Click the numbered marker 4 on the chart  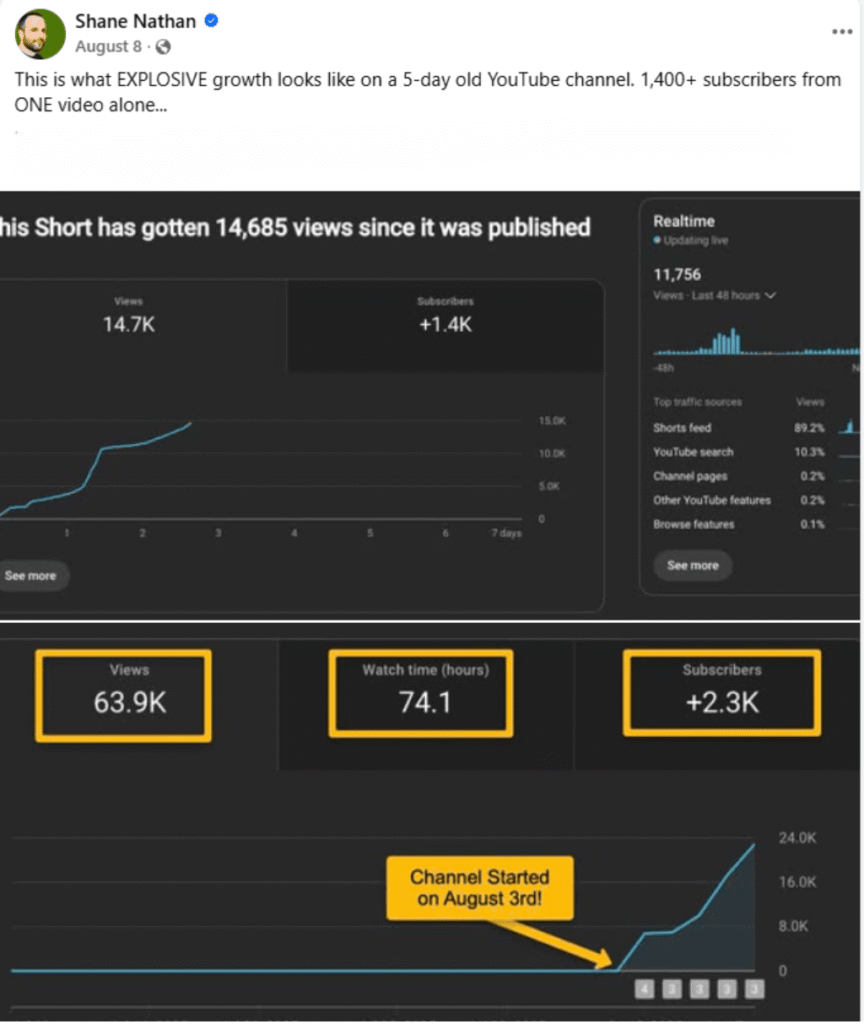[x=645, y=988]
